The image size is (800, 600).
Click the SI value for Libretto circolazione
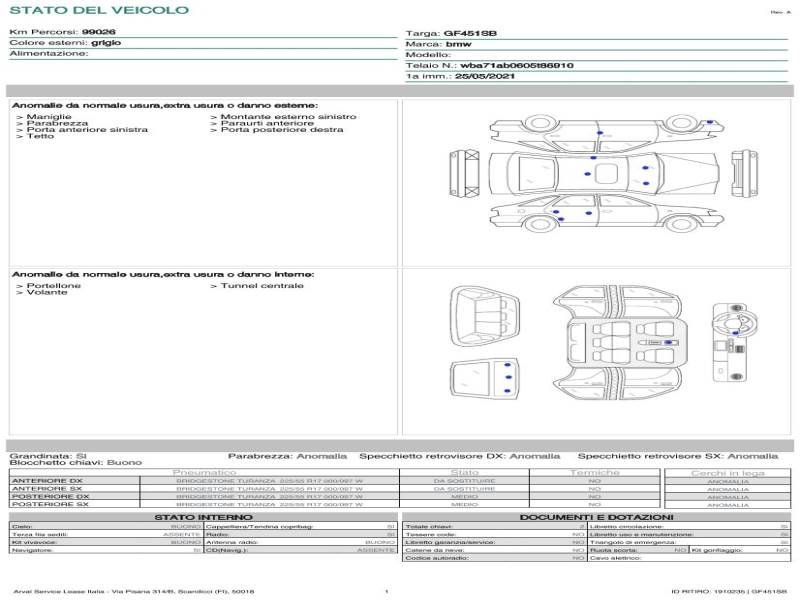tap(784, 525)
